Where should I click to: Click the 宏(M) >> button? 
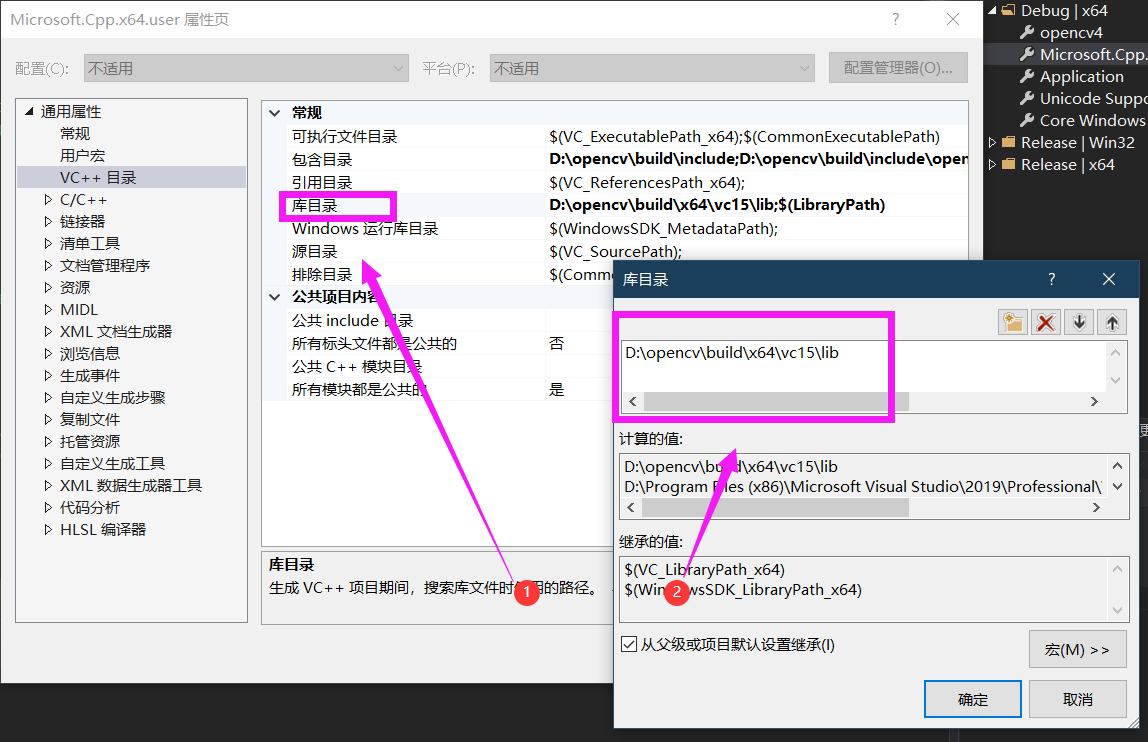tap(1077, 649)
